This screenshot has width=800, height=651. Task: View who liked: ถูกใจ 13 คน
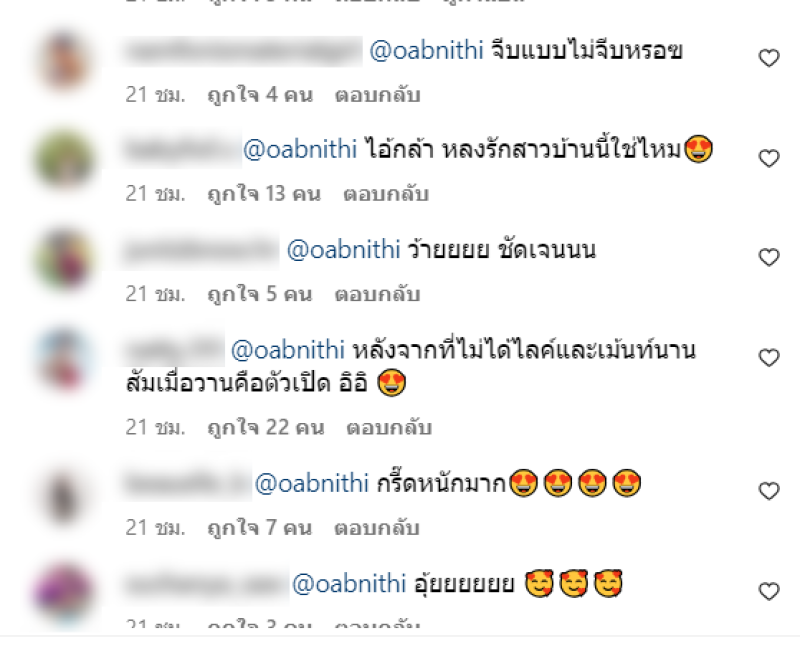pyautogui.click(x=264, y=194)
